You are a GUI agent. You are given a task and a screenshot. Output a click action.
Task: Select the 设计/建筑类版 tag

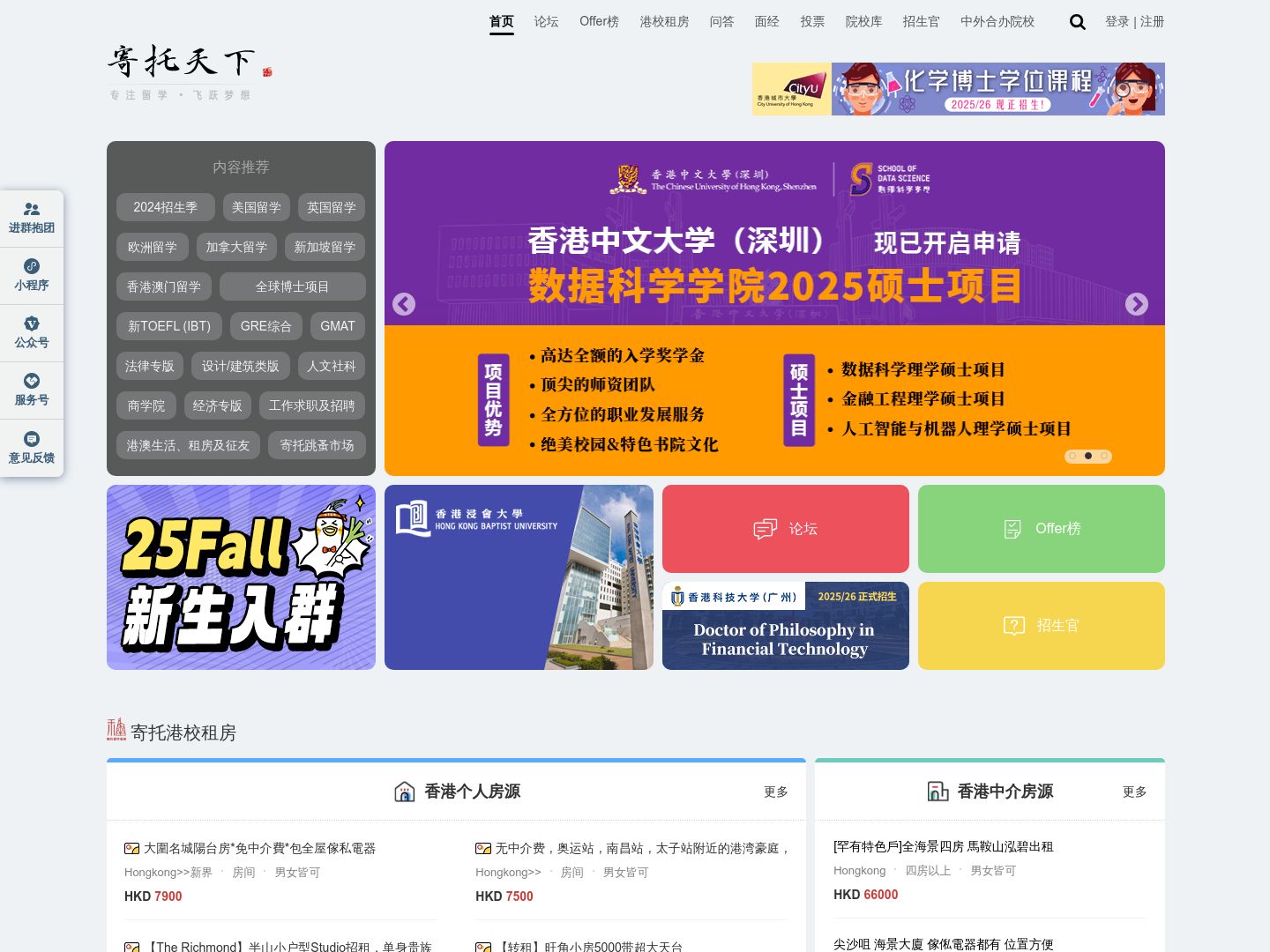[x=240, y=366]
